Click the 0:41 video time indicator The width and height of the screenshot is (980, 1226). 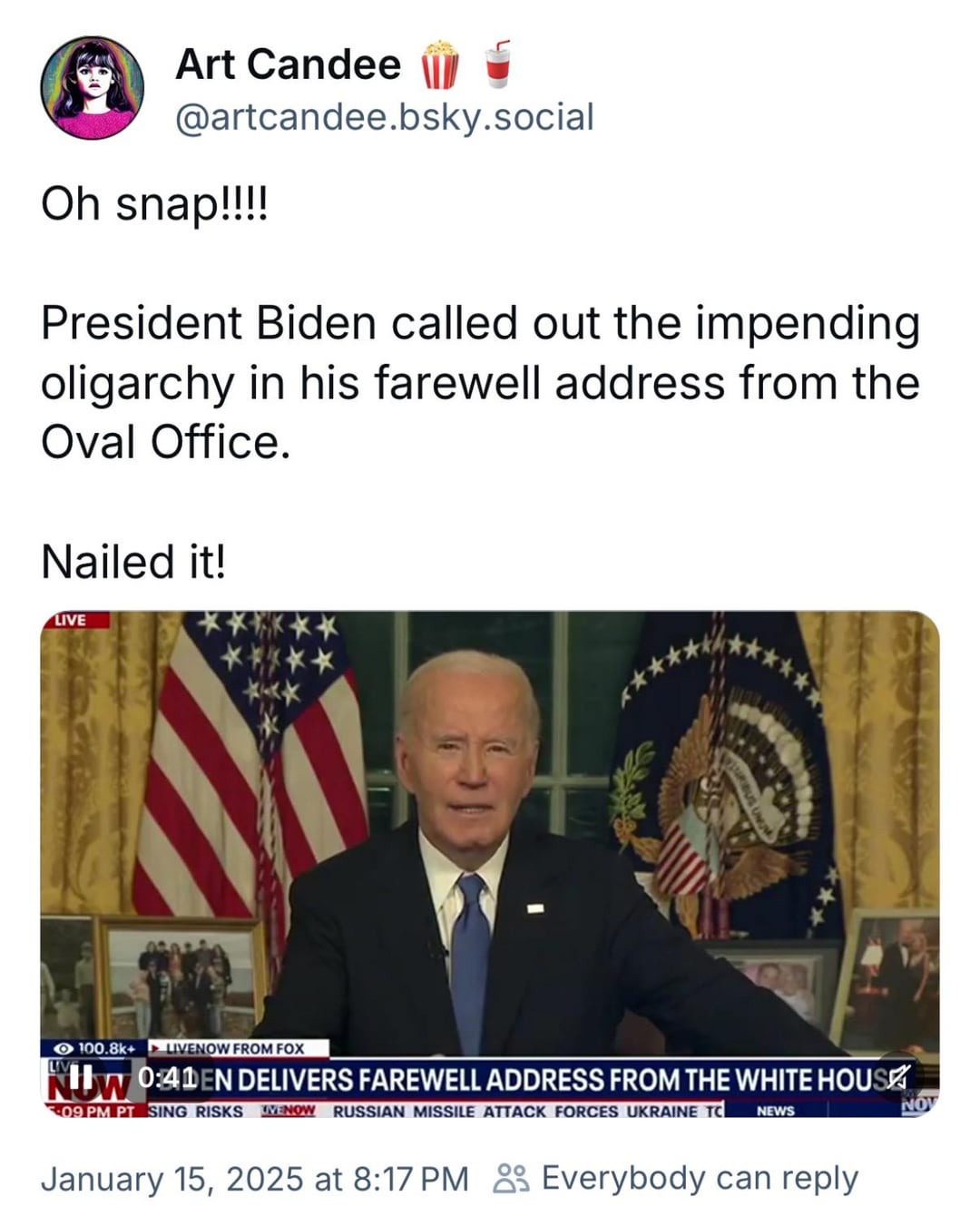[x=166, y=1078]
